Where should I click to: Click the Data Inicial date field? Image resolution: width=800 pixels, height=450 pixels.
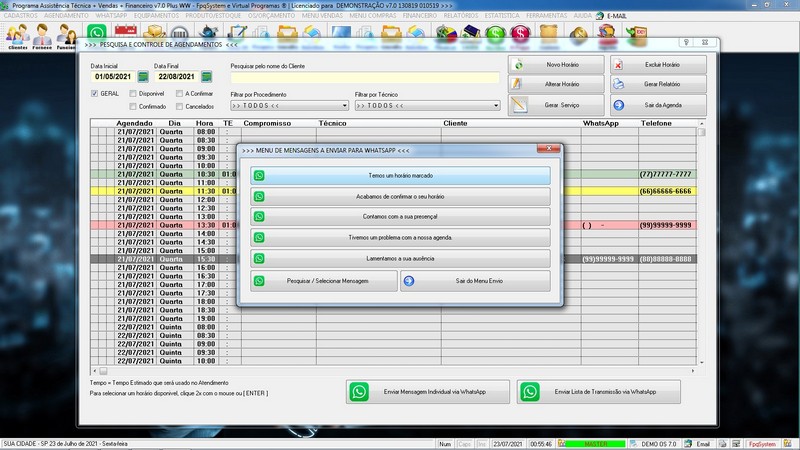[113, 77]
